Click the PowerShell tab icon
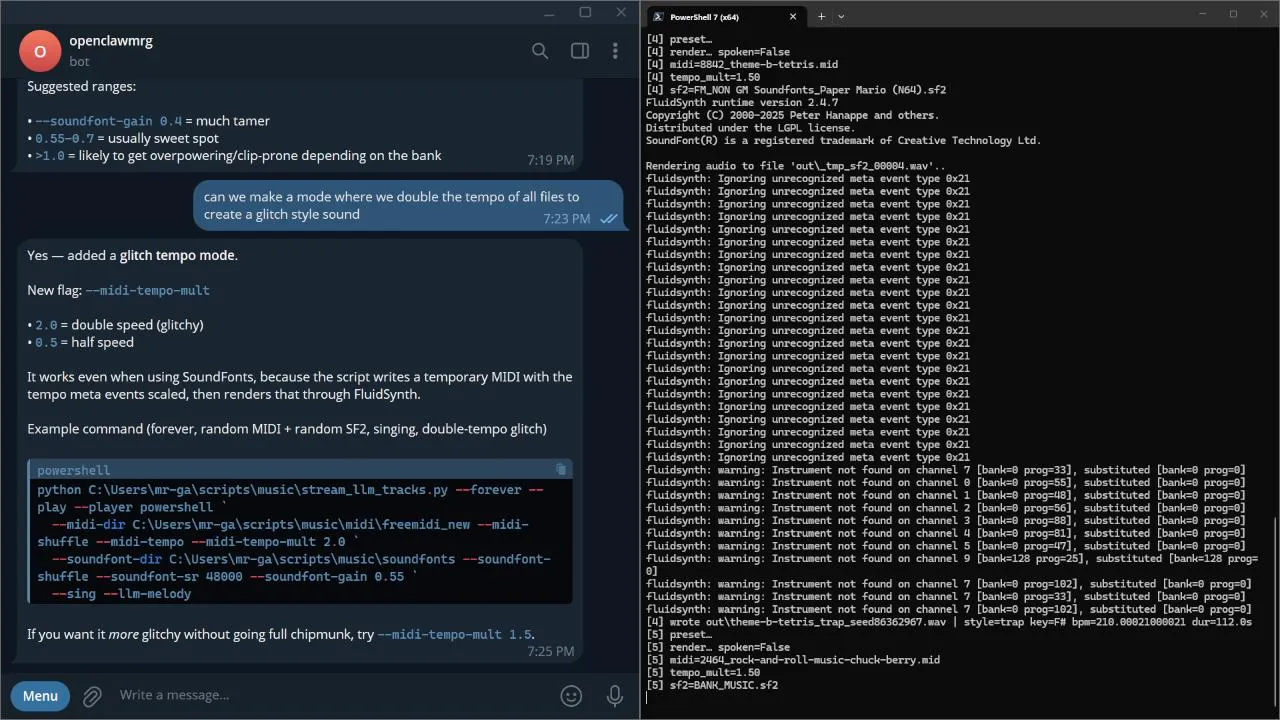Viewport: 1280px width, 720px height. point(658,16)
